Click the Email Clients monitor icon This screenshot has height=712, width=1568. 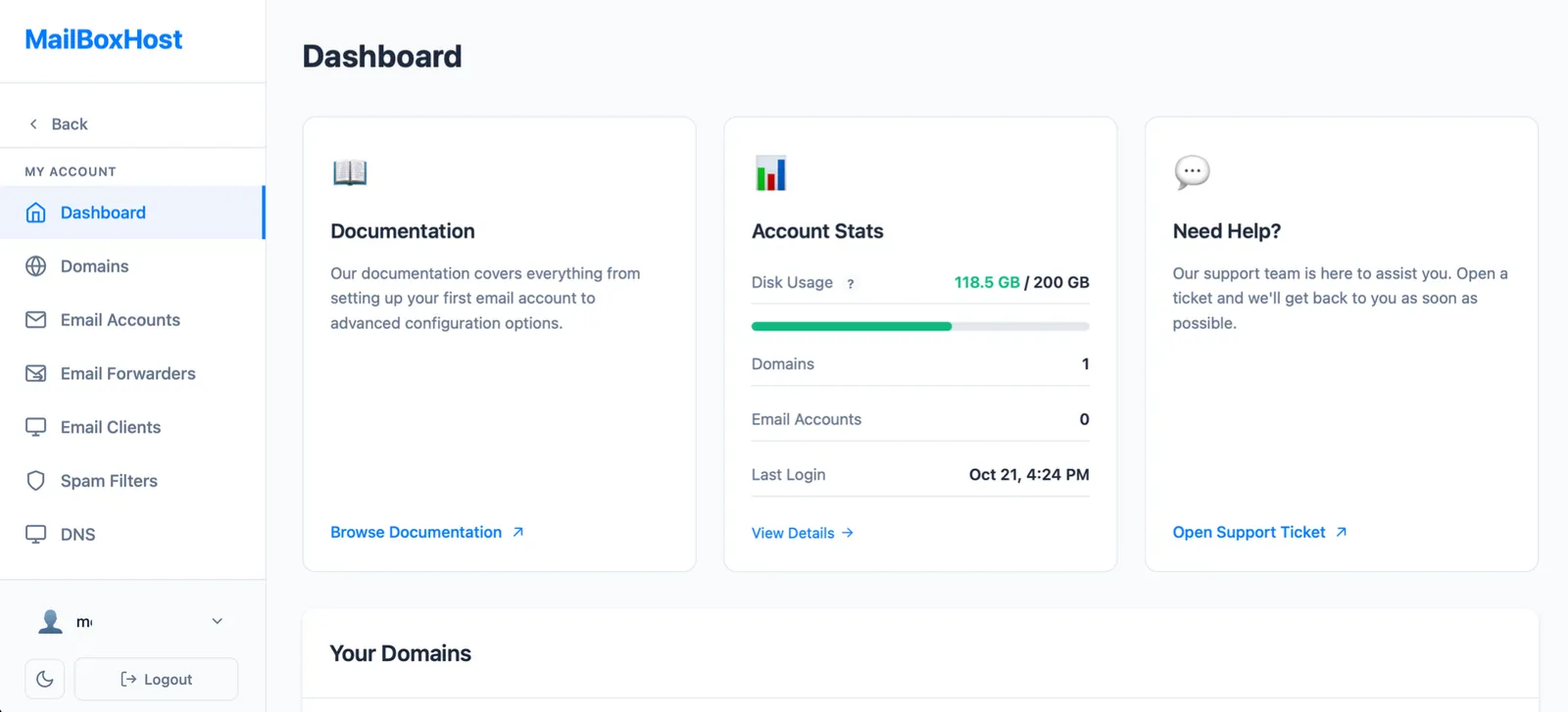(35, 427)
